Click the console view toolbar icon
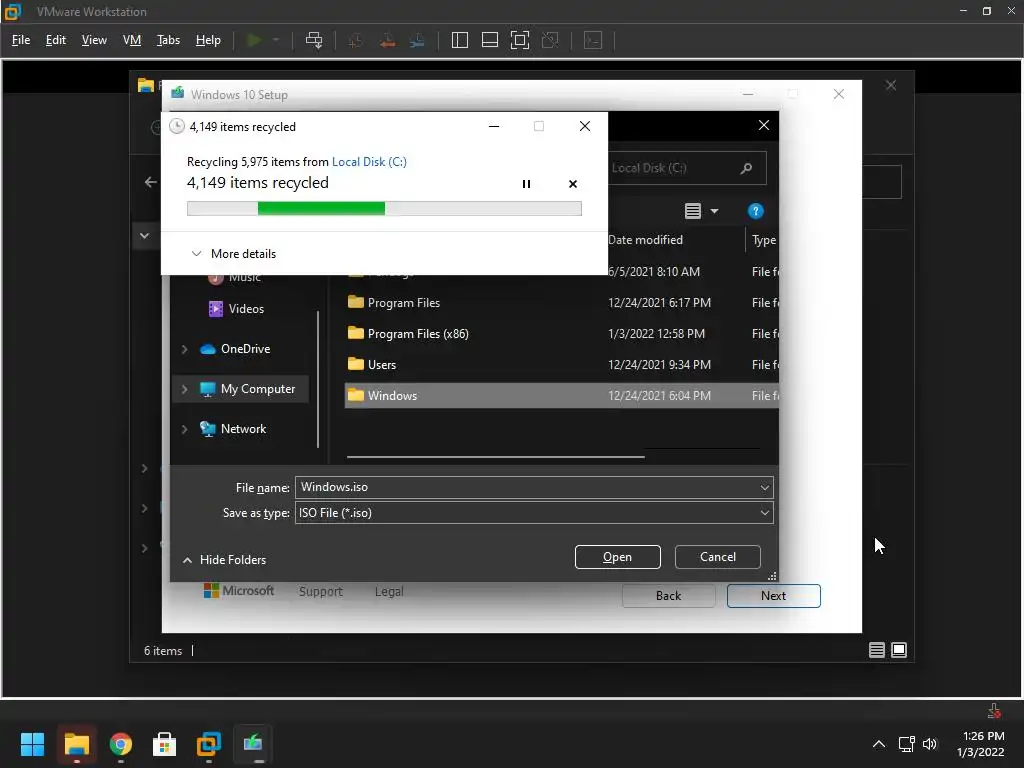 pyautogui.click(x=593, y=40)
